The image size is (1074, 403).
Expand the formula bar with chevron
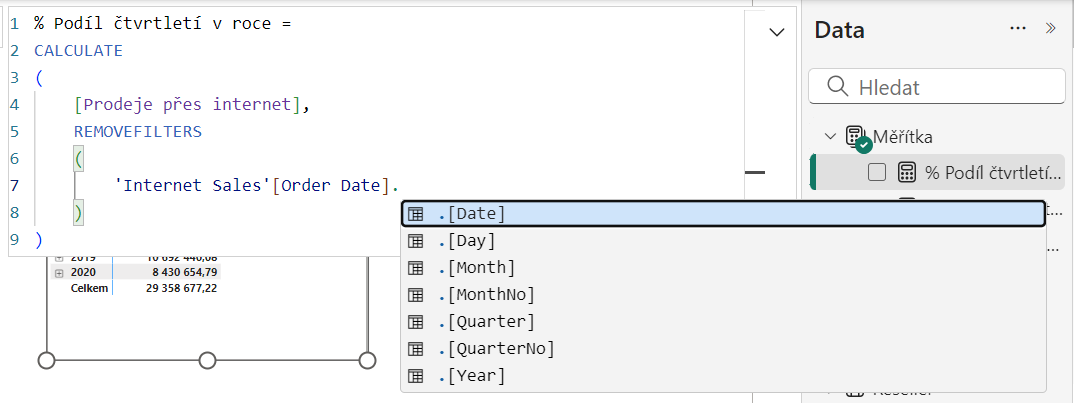point(776,32)
